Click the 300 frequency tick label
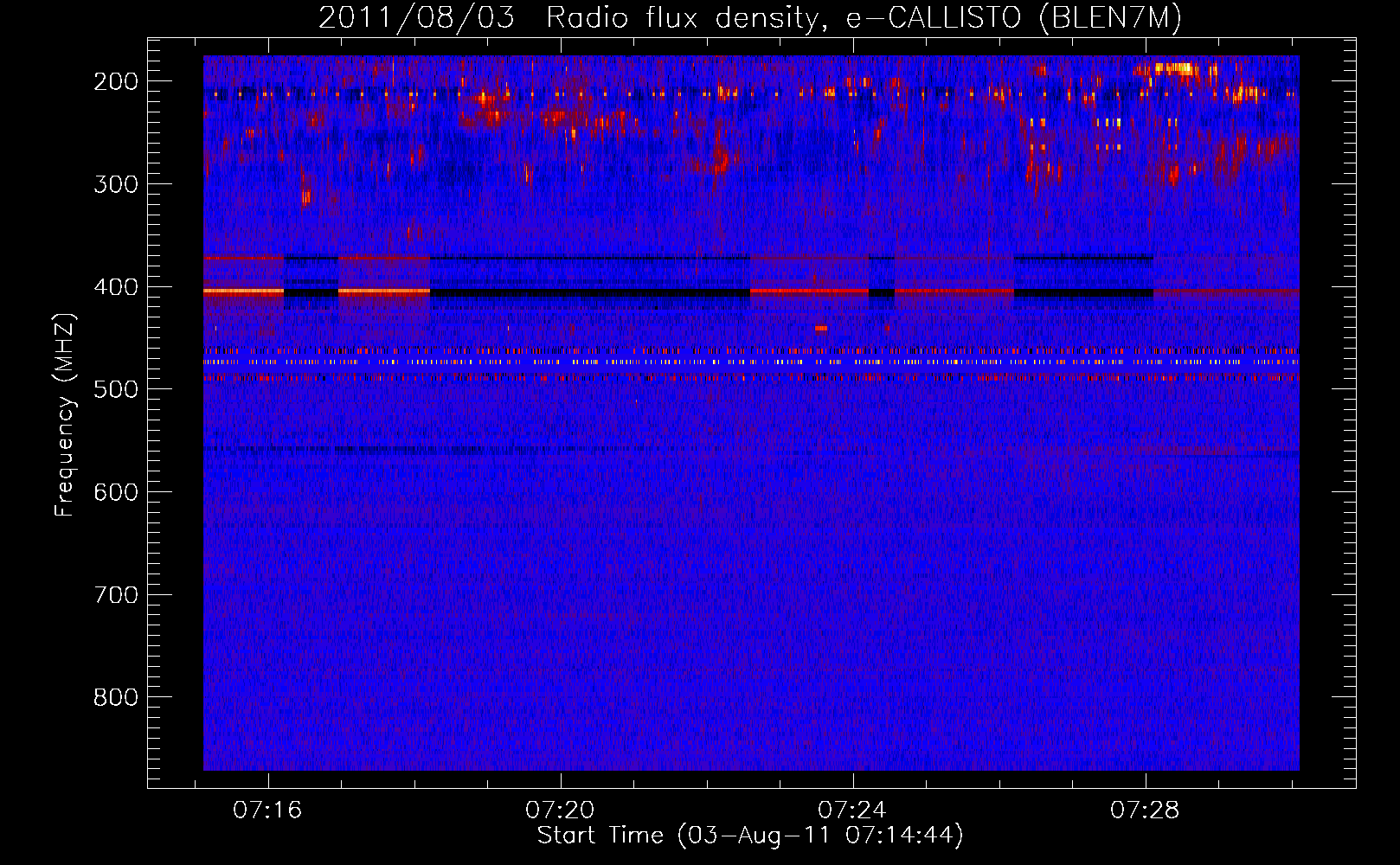Image resolution: width=1400 pixels, height=865 pixels. pos(116,184)
